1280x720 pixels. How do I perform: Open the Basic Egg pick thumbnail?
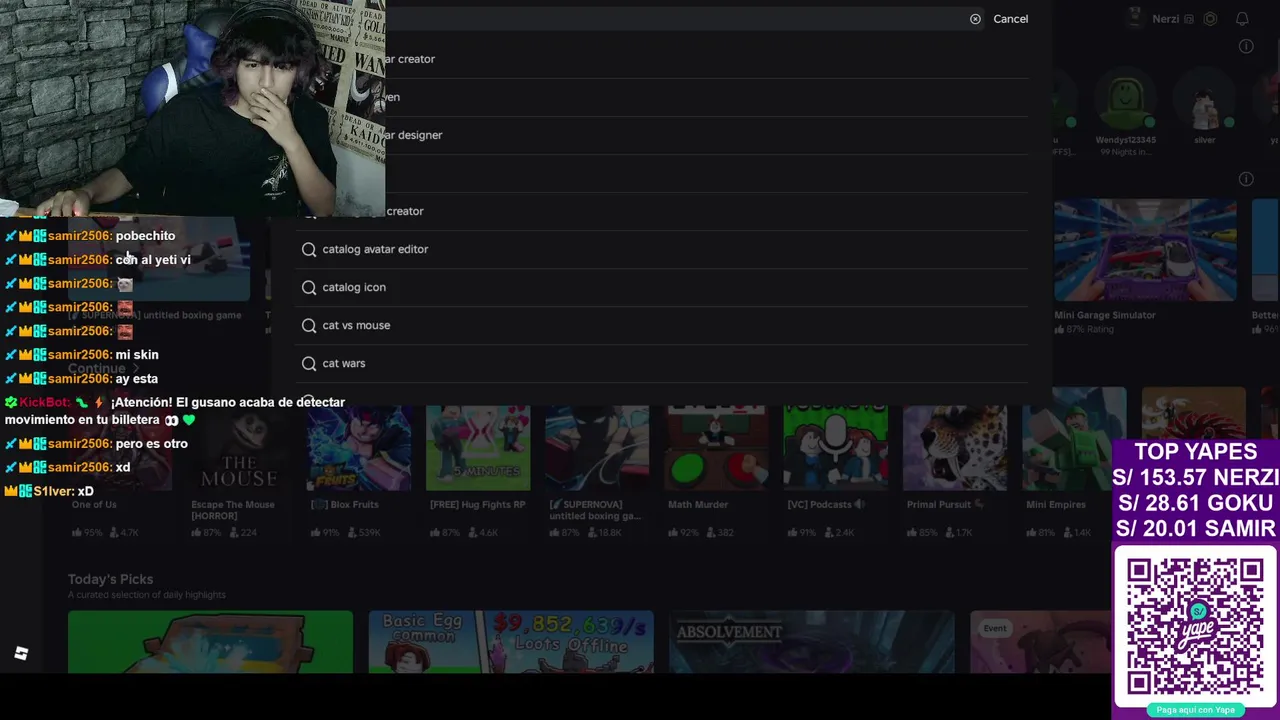click(x=511, y=642)
